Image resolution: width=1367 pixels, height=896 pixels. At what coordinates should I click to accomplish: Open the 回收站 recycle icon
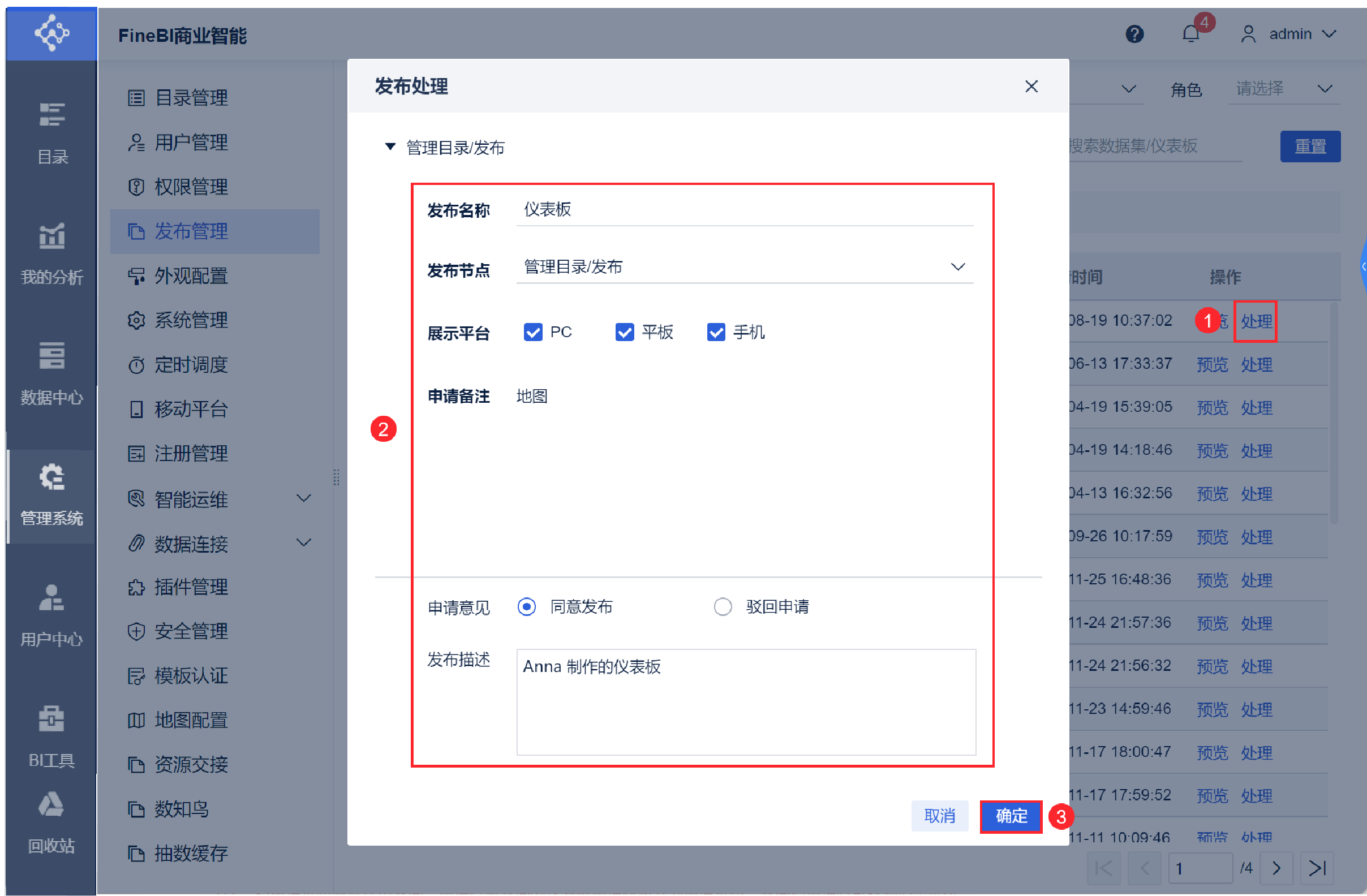tap(51, 805)
